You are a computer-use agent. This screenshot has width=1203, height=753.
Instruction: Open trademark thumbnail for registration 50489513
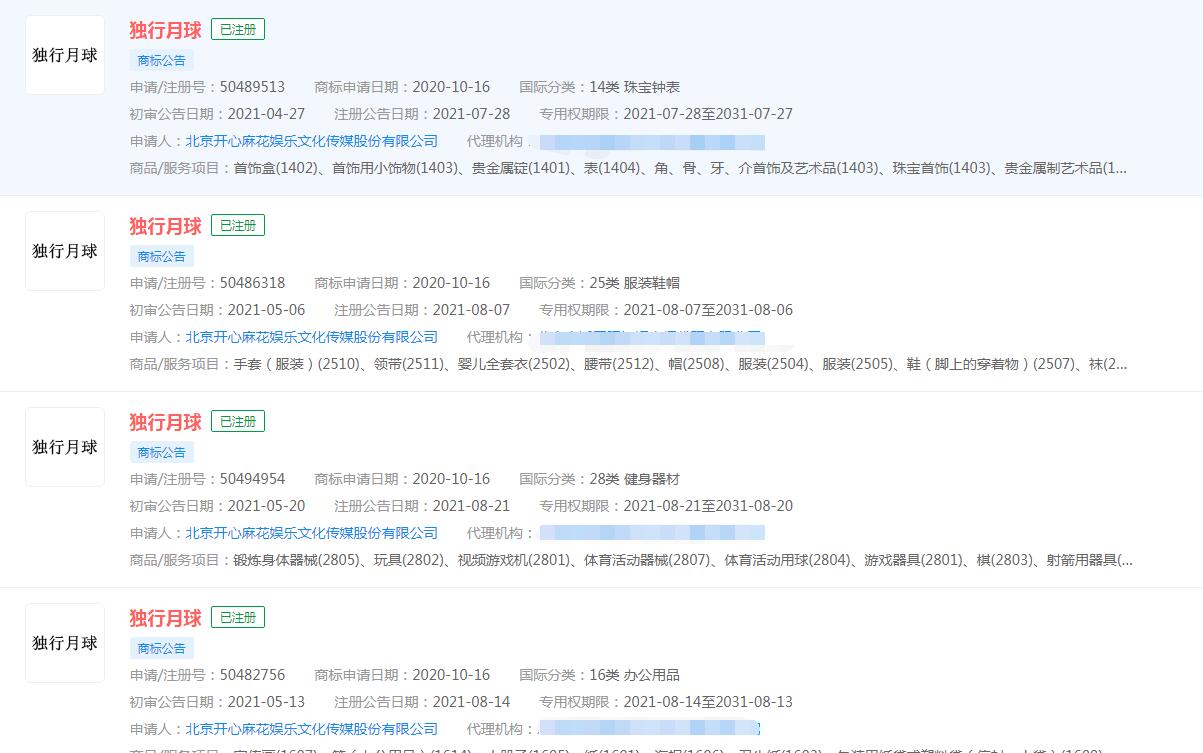coord(65,55)
